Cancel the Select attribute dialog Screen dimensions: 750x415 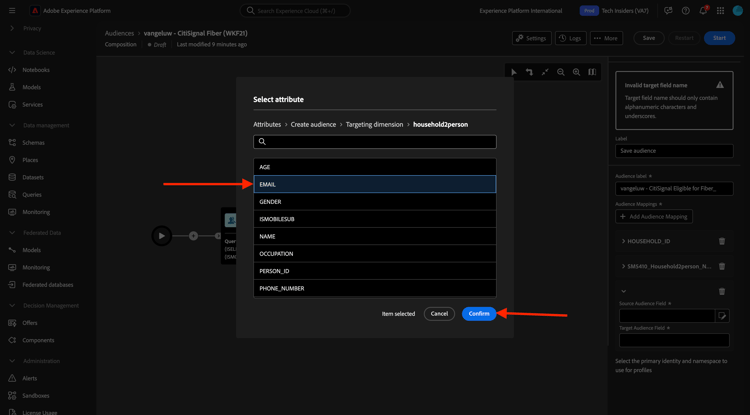click(439, 314)
